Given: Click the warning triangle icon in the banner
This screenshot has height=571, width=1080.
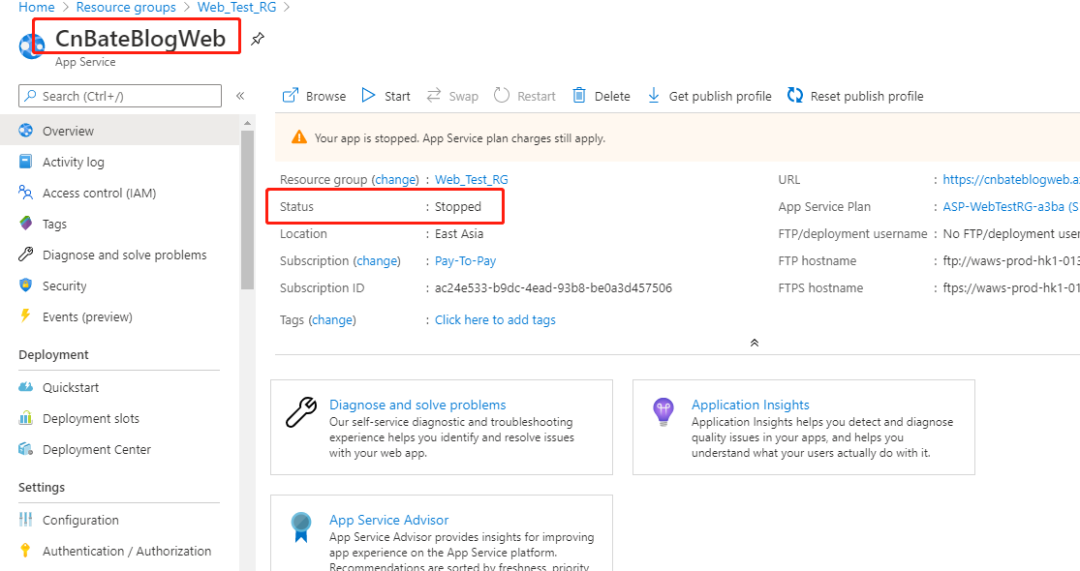Looking at the screenshot, I should point(299,137).
